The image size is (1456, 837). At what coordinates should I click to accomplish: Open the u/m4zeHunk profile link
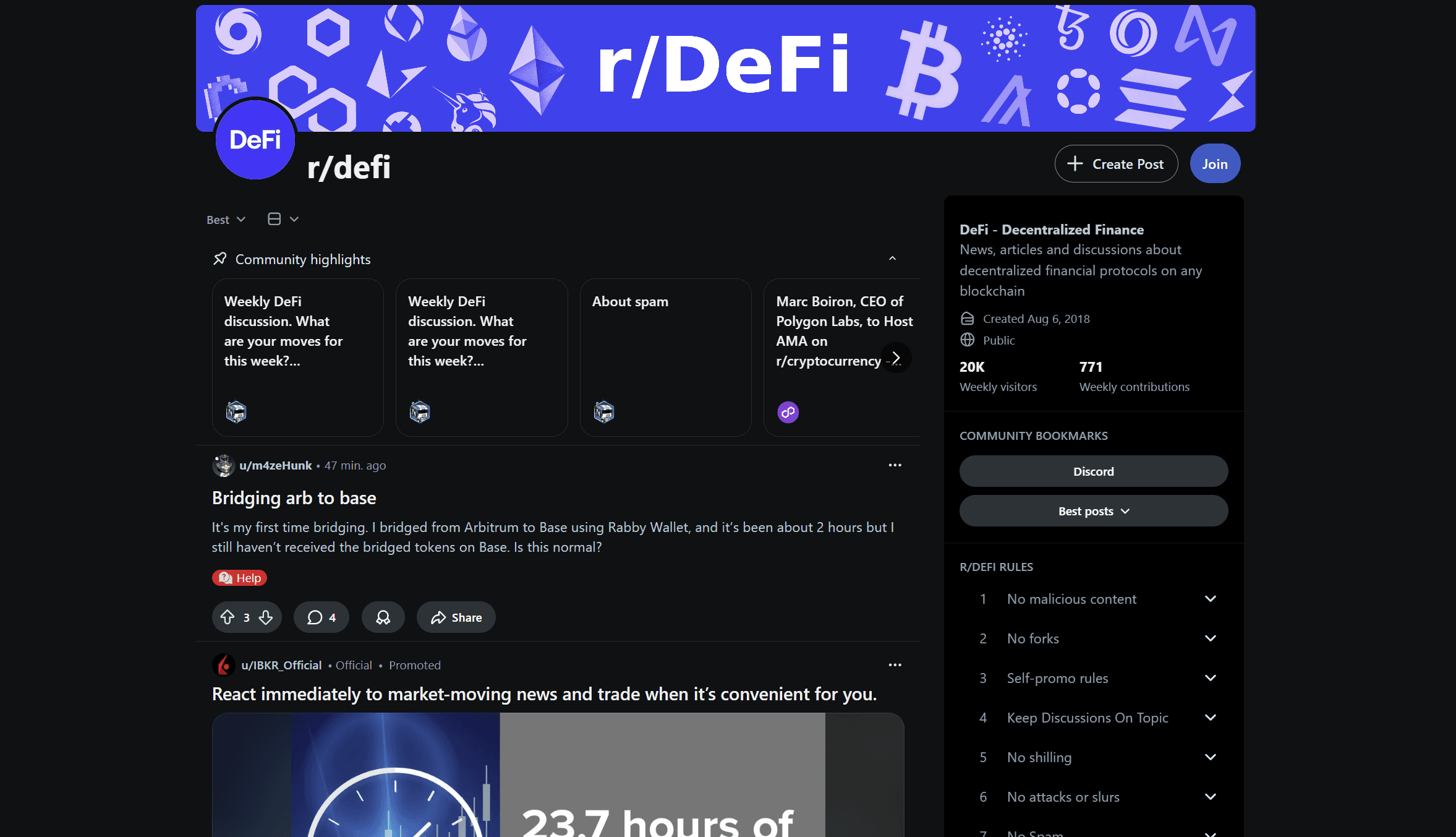click(x=276, y=465)
